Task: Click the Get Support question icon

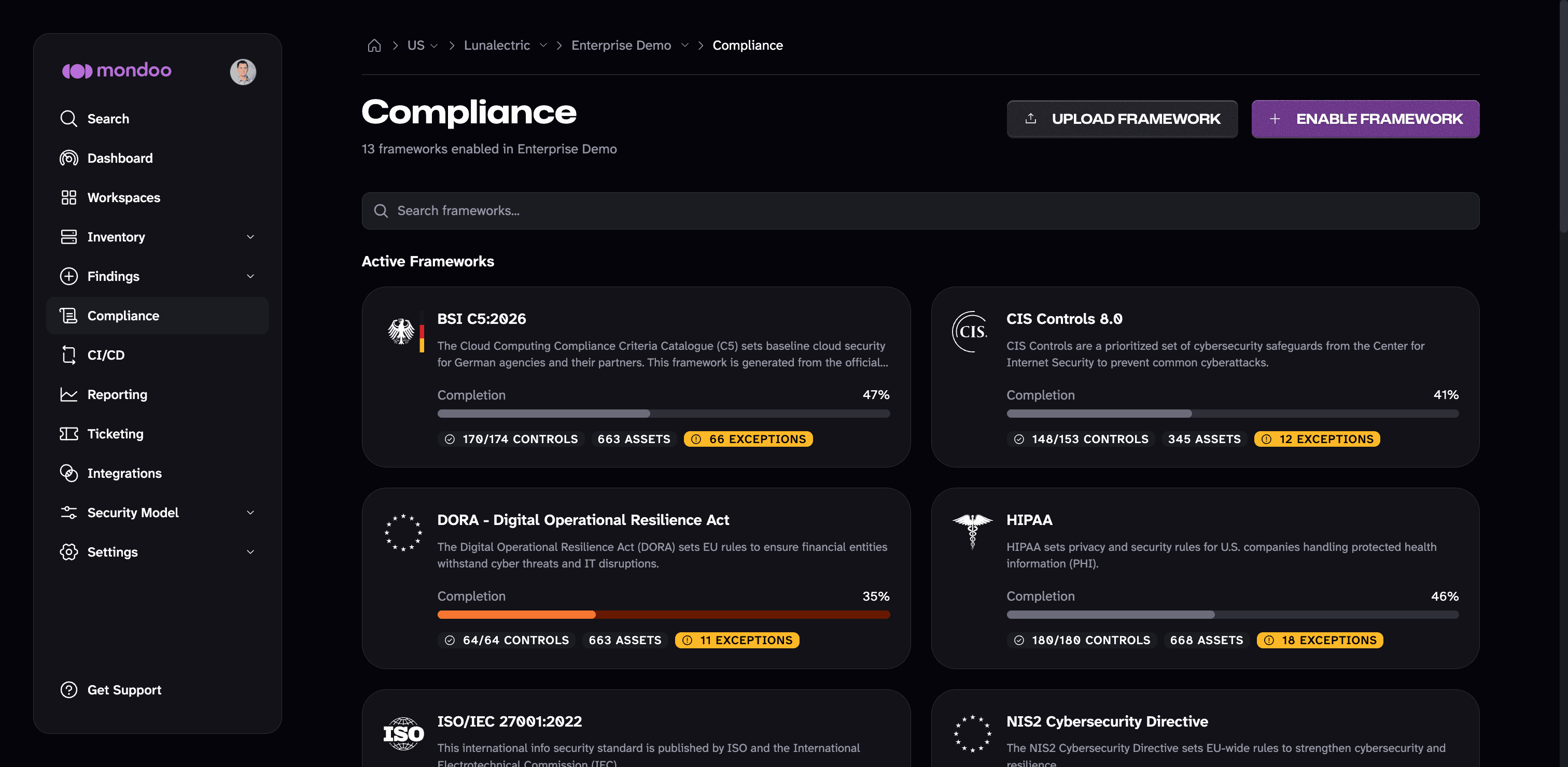Action: pyautogui.click(x=69, y=690)
